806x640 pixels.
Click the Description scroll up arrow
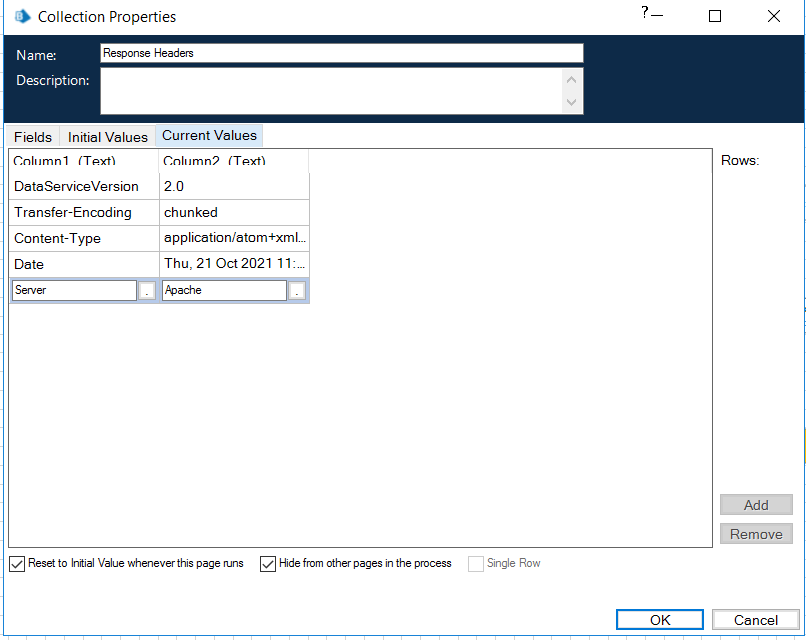click(x=571, y=80)
